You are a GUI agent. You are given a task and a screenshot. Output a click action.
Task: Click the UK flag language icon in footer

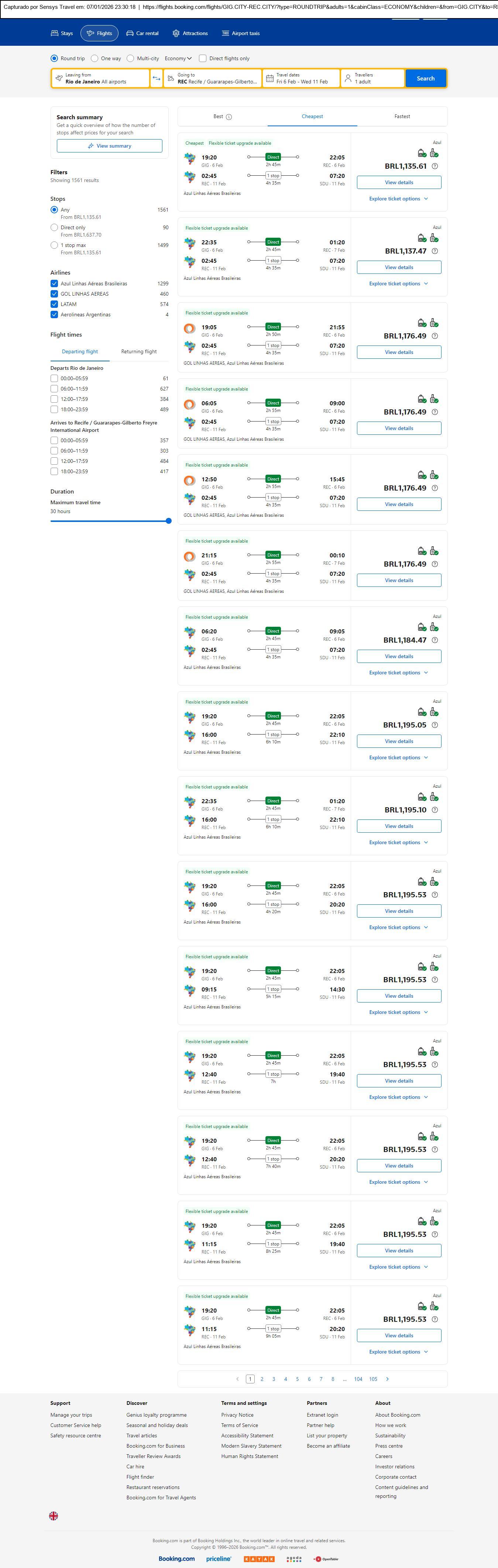(x=54, y=1516)
